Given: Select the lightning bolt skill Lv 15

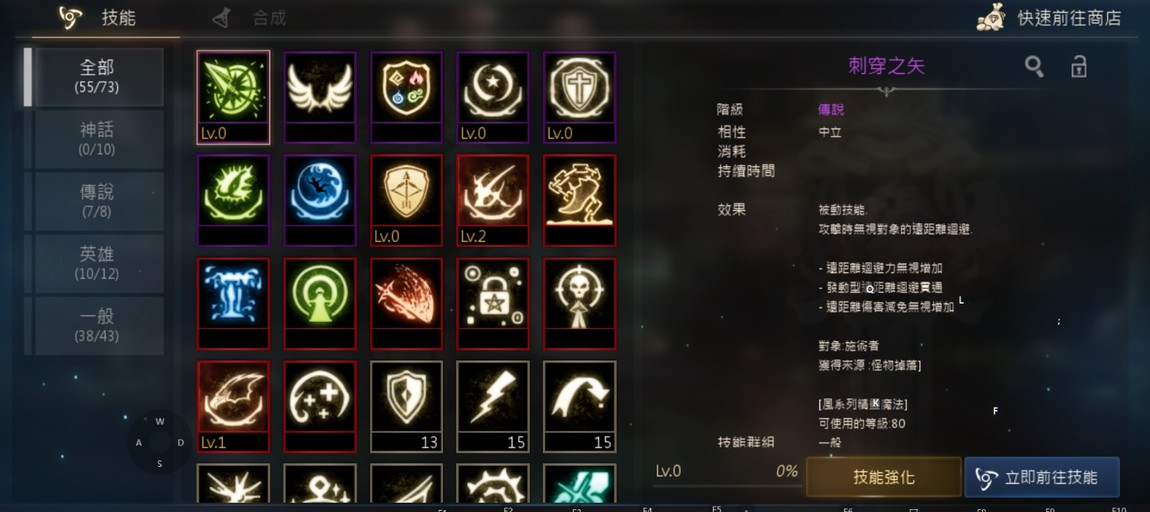Looking at the screenshot, I should (x=493, y=406).
